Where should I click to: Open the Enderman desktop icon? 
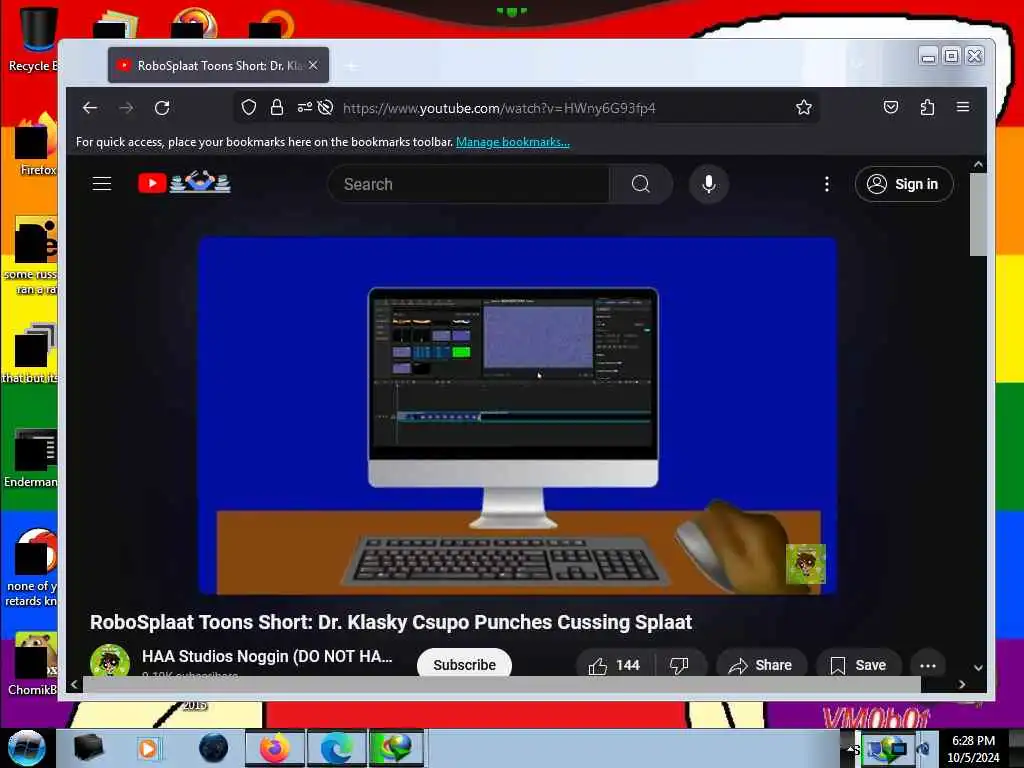pyautogui.click(x=31, y=457)
